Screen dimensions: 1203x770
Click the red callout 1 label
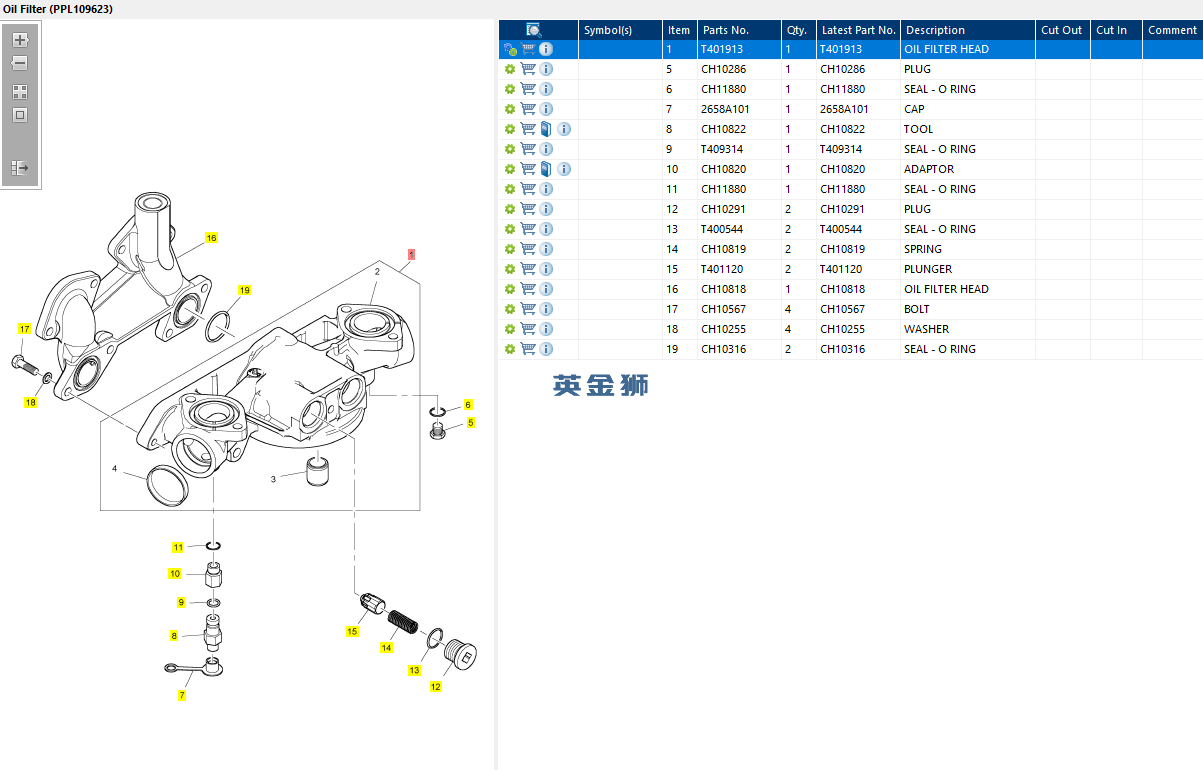pos(411,255)
